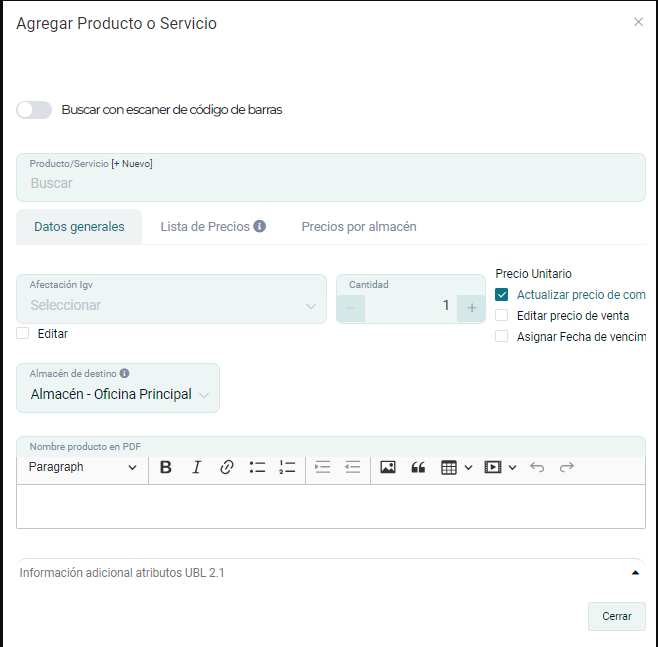The width and height of the screenshot is (658, 647).
Task: Increase quantity with the plus button
Action: click(471, 307)
